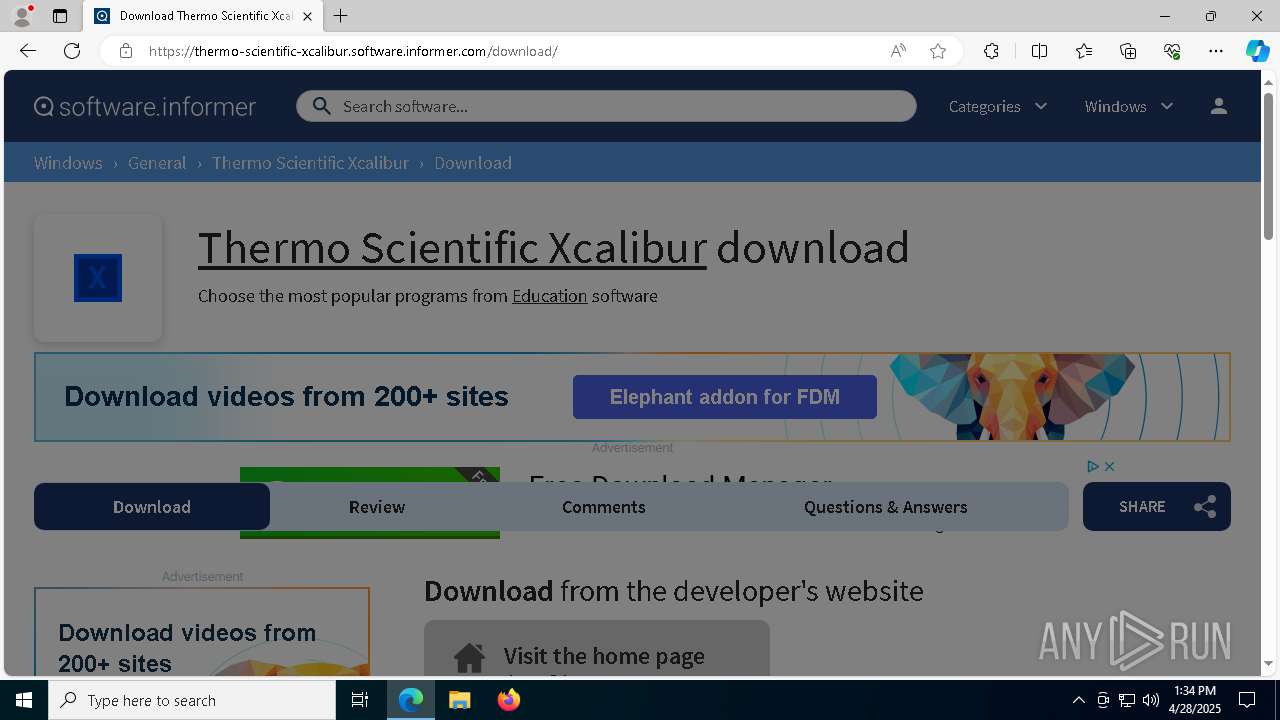Show hidden tray icons chevron
The width and height of the screenshot is (1280, 720).
point(1078,700)
